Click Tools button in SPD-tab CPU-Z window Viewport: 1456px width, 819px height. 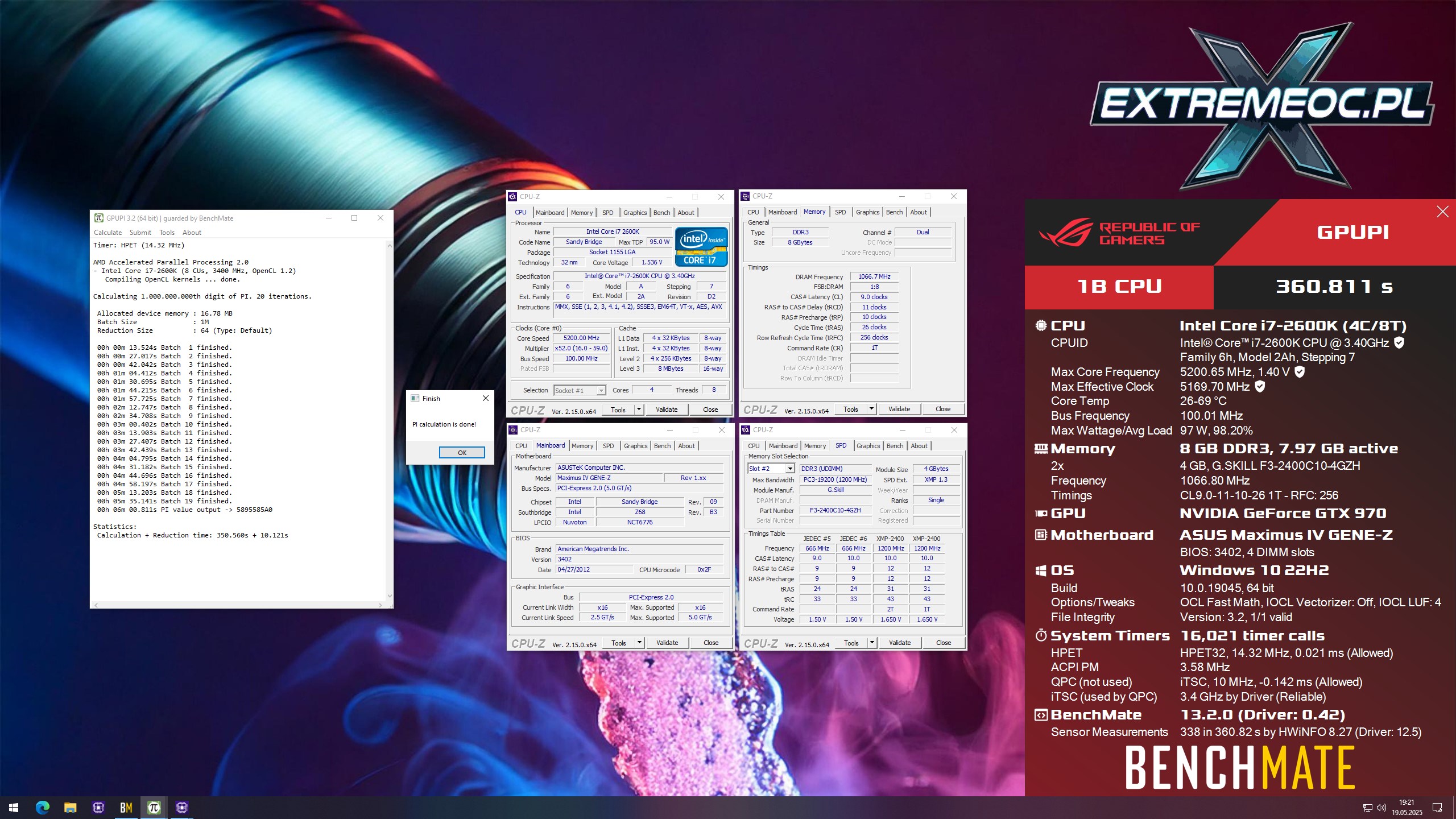[851, 643]
